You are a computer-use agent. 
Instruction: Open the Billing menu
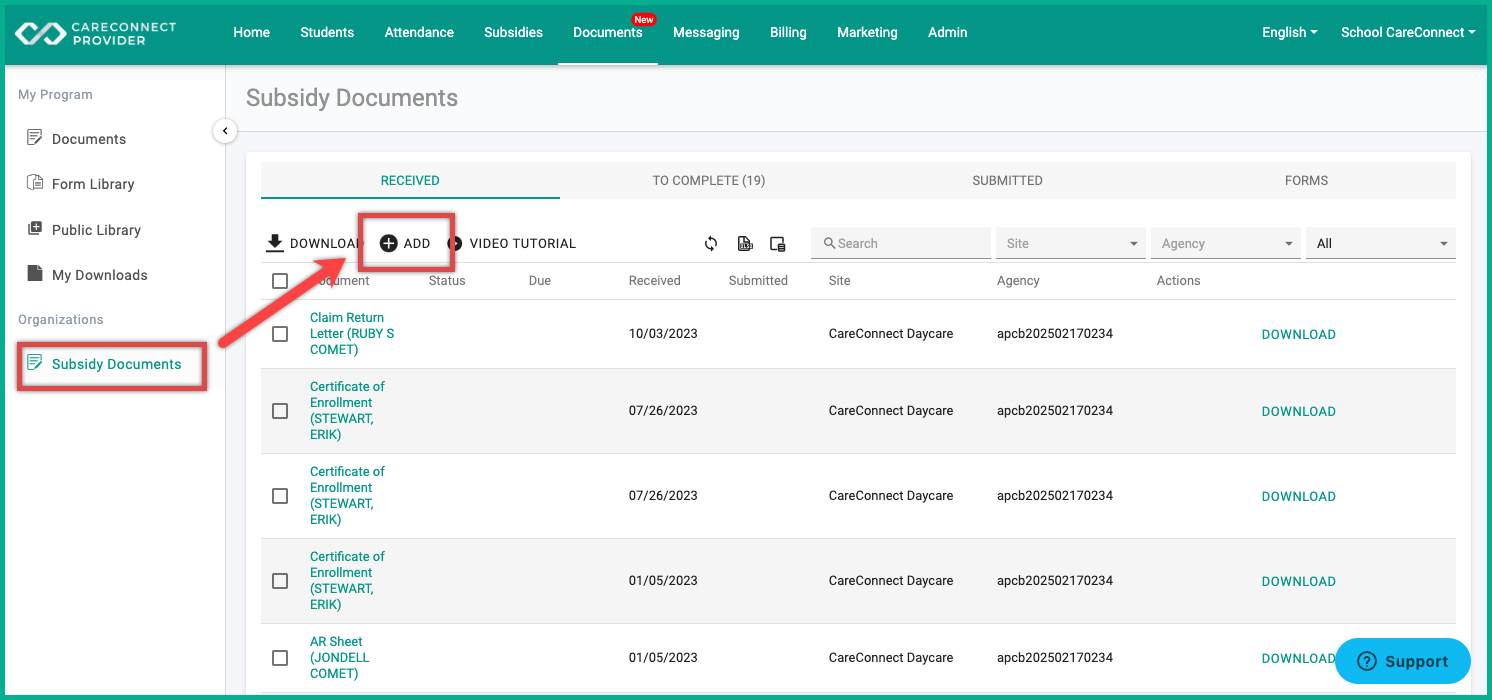(788, 32)
